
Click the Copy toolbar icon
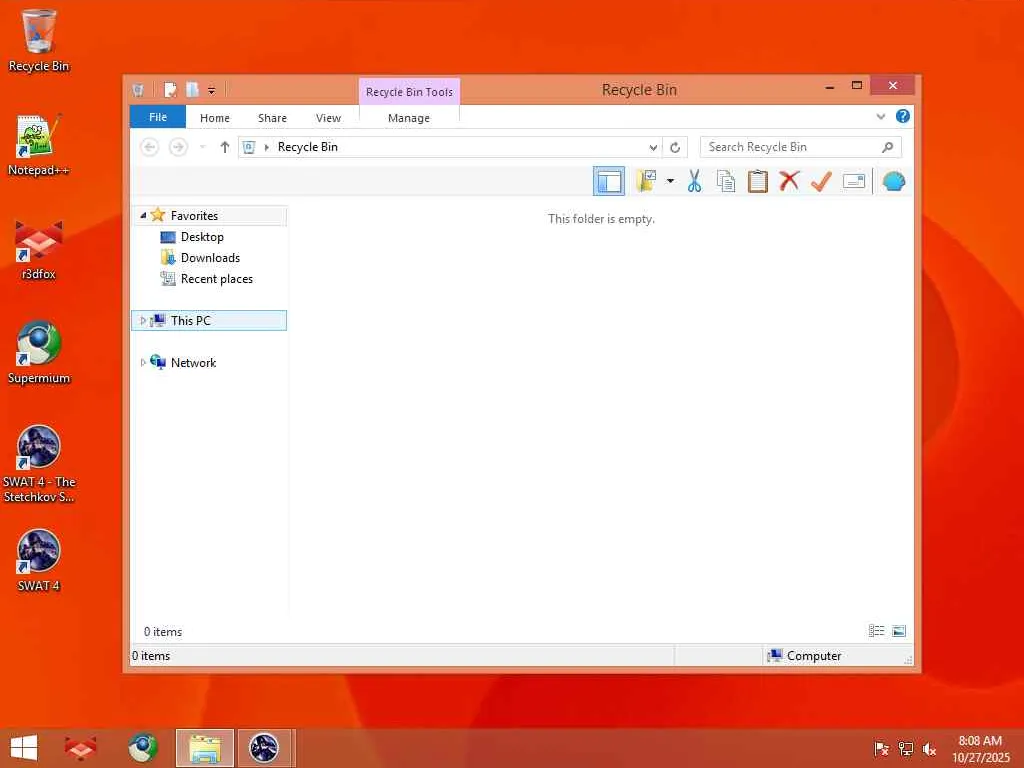726,181
